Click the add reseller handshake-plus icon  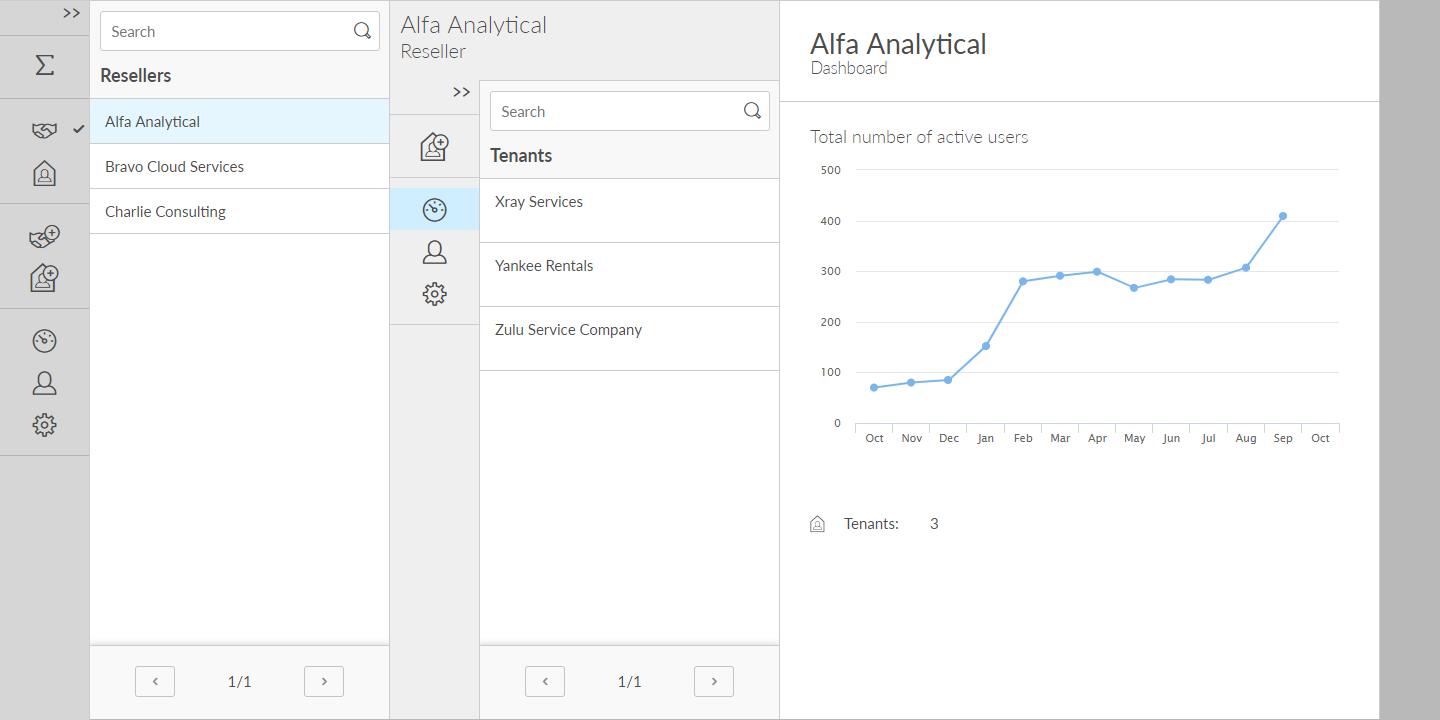(x=44, y=237)
